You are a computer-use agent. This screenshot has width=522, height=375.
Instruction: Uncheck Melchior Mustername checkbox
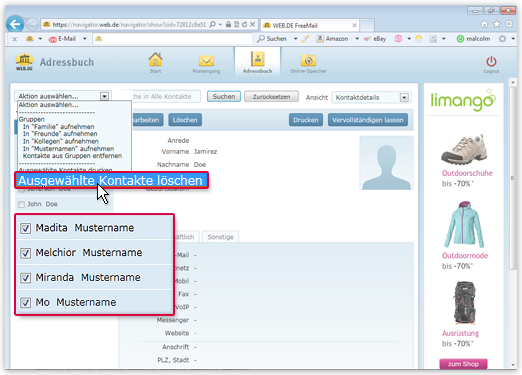[25, 253]
